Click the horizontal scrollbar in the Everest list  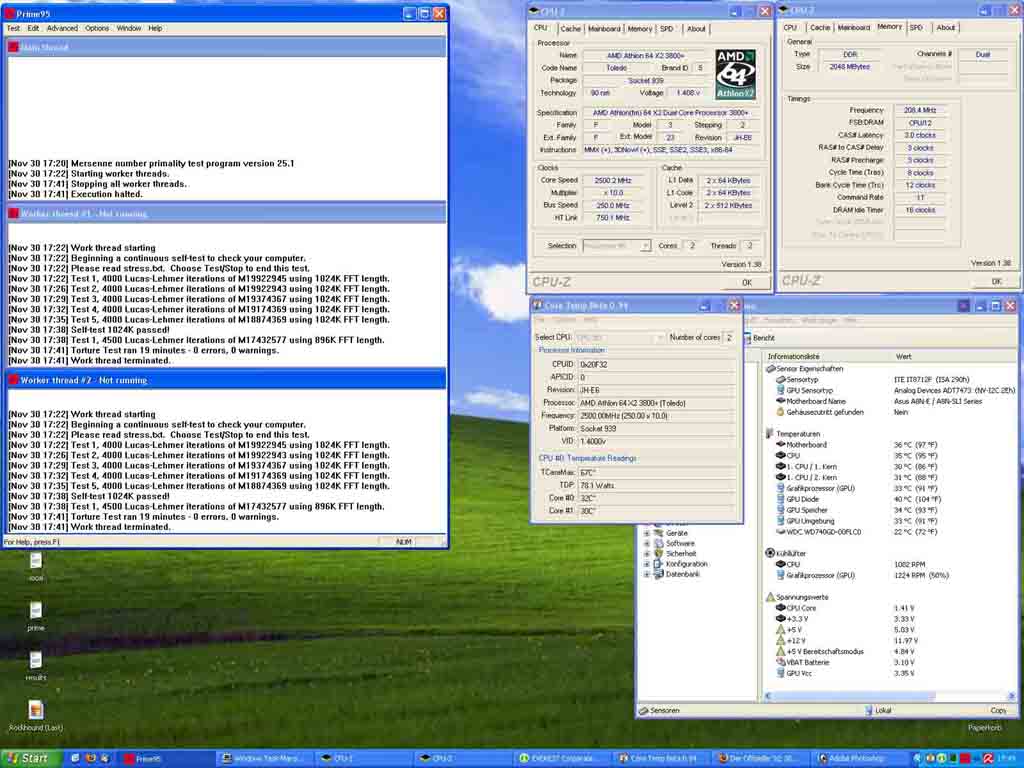[x=889, y=696]
